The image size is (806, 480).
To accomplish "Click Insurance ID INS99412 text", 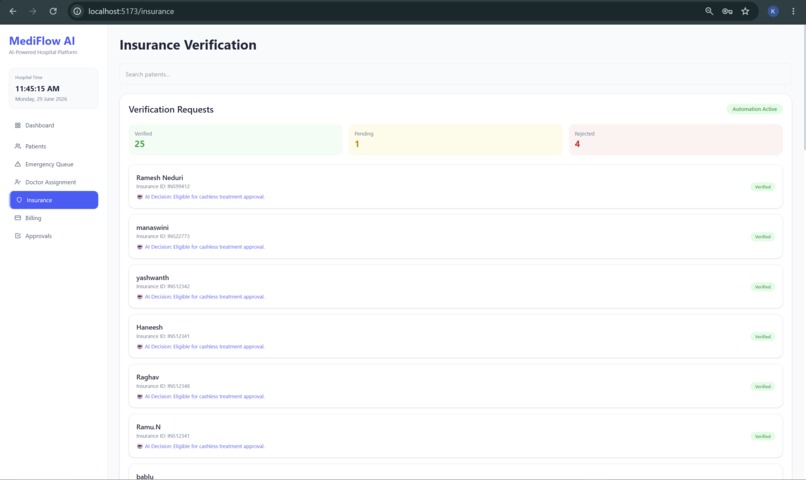I will pyautogui.click(x=163, y=187).
